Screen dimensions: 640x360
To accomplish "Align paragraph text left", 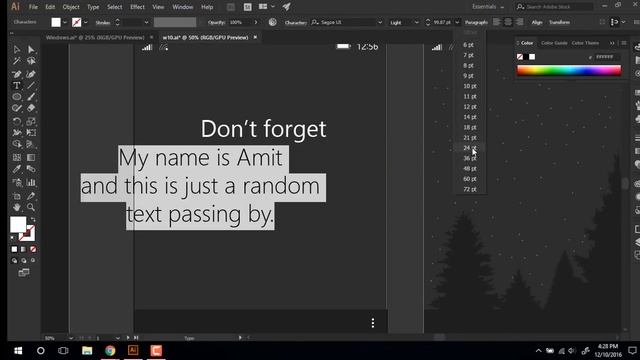I will [496, 22].
